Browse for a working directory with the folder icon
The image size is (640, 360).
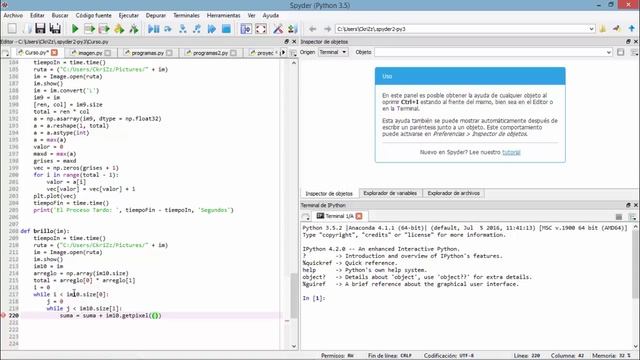click(602, 29)
